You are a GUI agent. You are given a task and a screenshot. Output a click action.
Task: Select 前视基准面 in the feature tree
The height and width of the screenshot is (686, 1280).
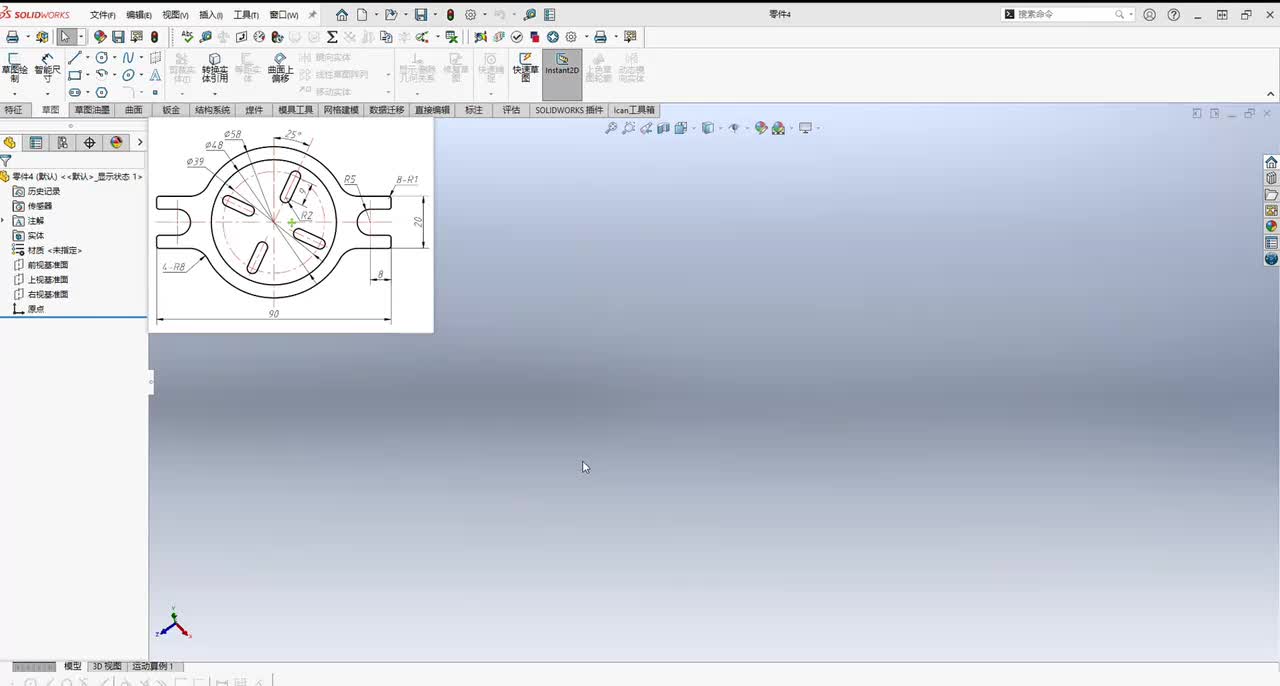coord(40,265)
